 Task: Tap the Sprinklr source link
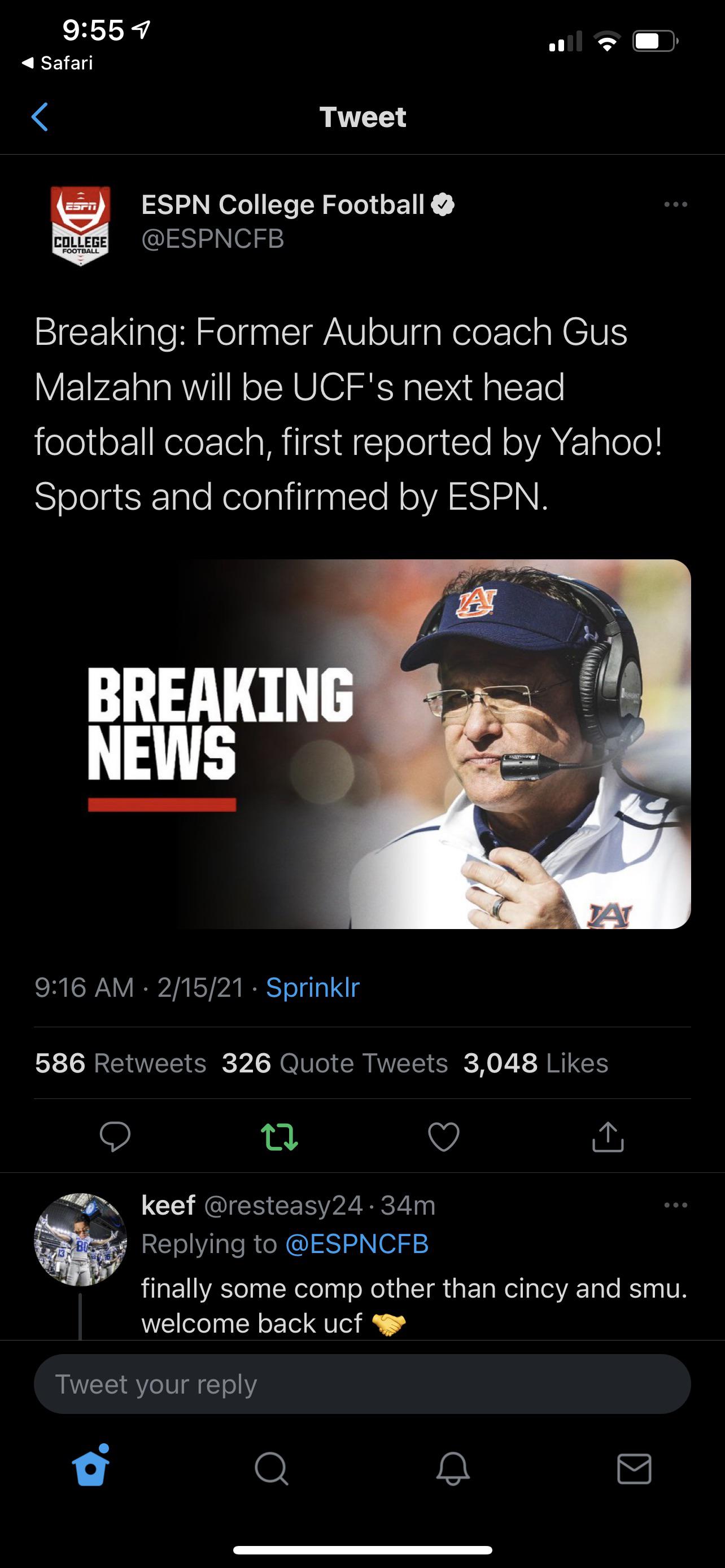pyautogui.click(x=313, y=987)
